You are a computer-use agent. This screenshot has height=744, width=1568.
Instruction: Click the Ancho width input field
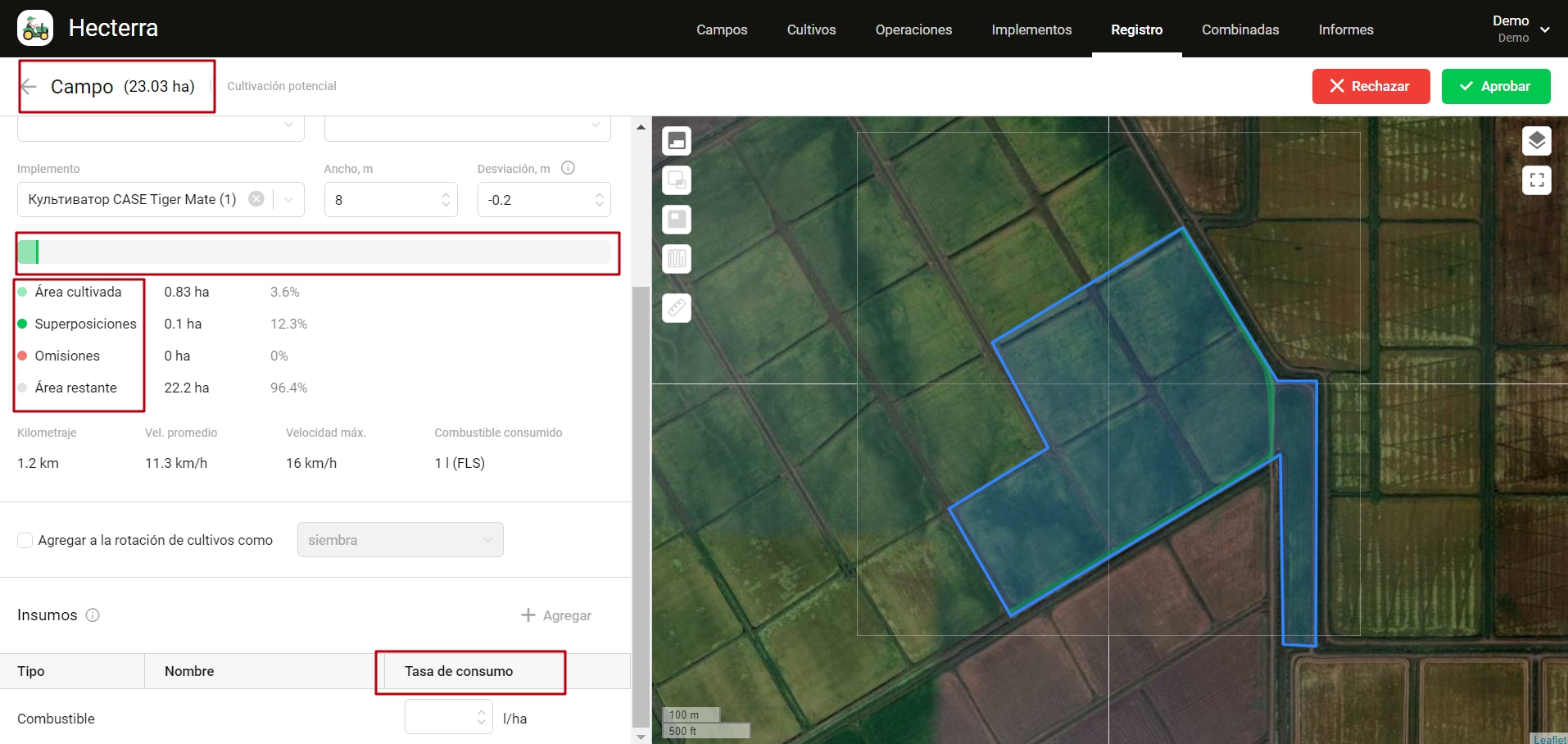pos(383,200)
